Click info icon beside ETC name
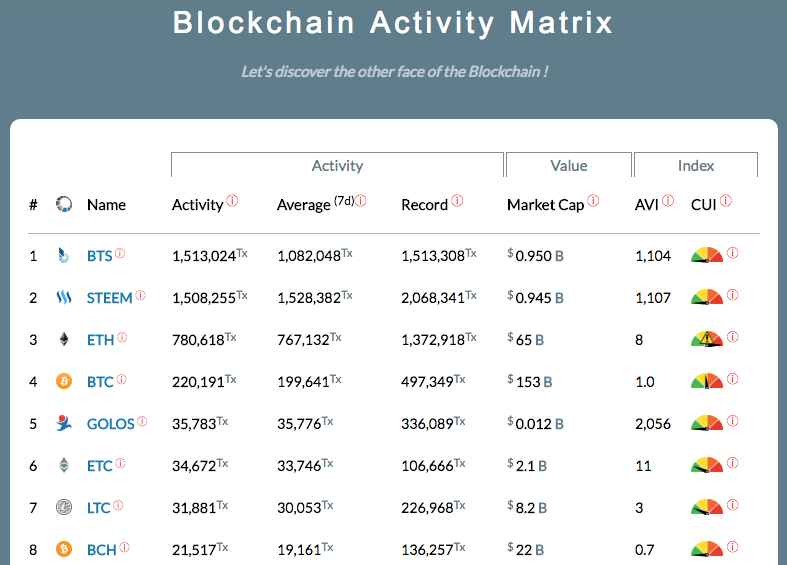This screenshot has height=565, width=787. point(120,464)
